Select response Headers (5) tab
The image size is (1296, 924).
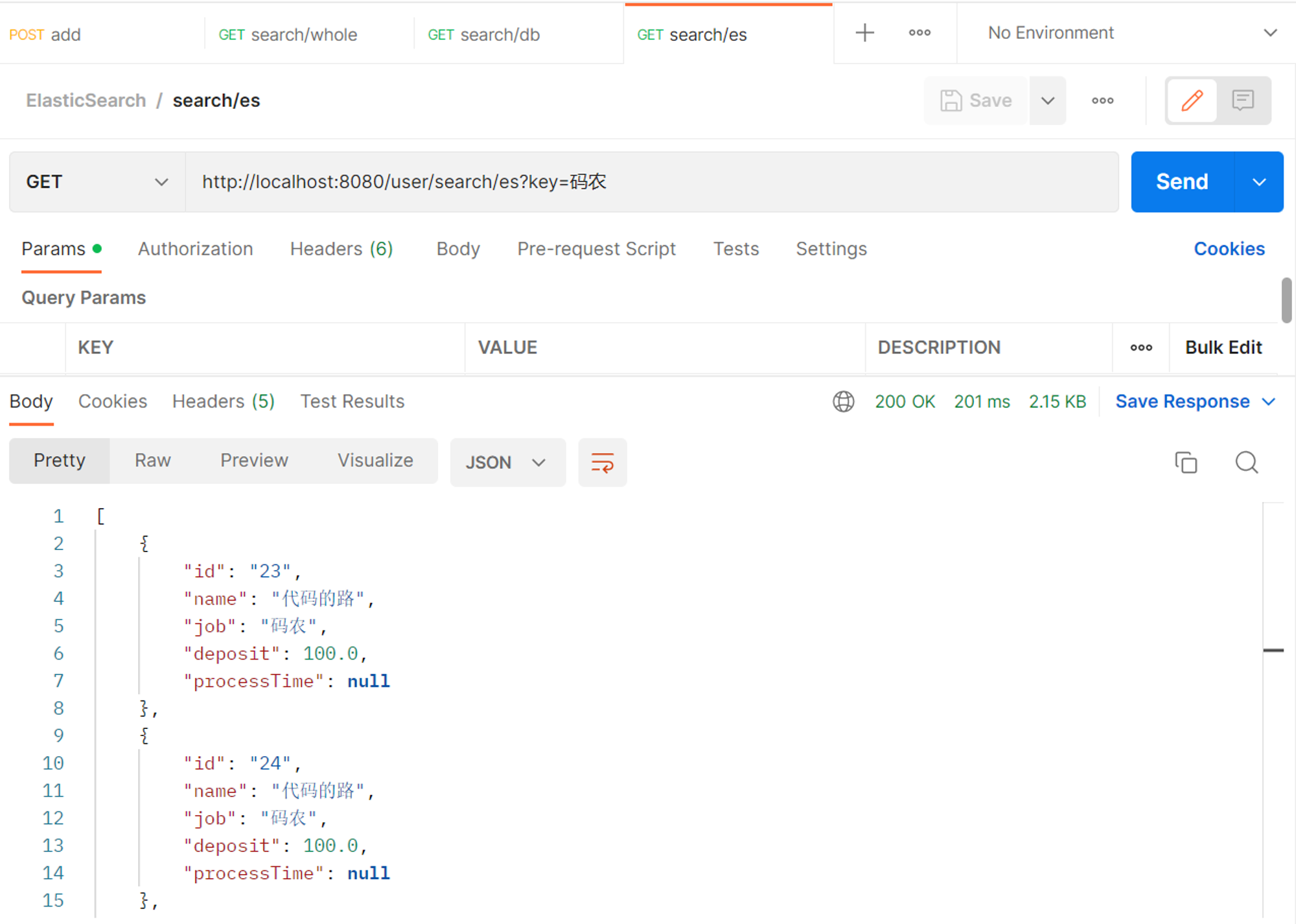pyautogui.click(x=224, y=402)
